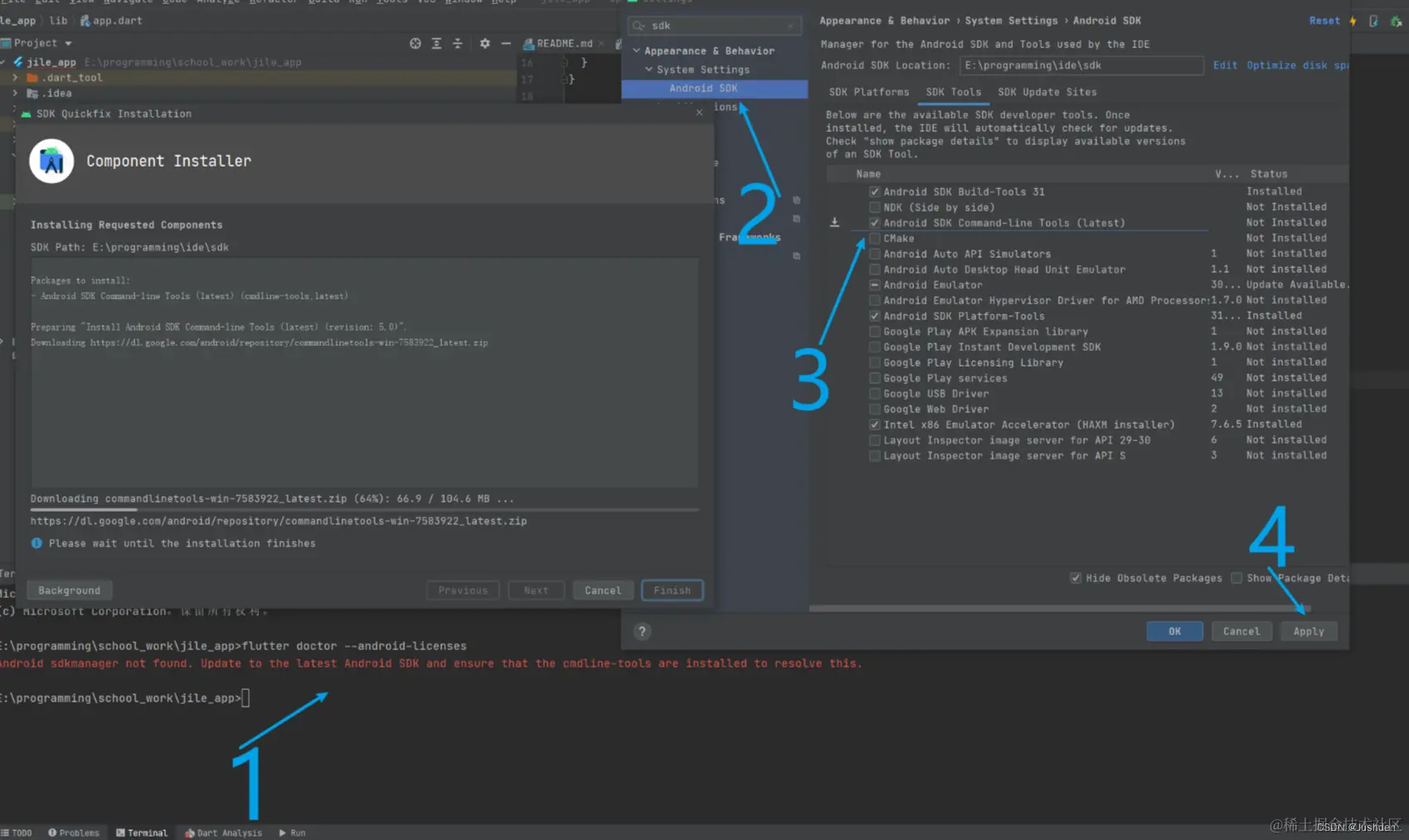
Task: Switch to the SDK Platforms tab
Action: 869,92
